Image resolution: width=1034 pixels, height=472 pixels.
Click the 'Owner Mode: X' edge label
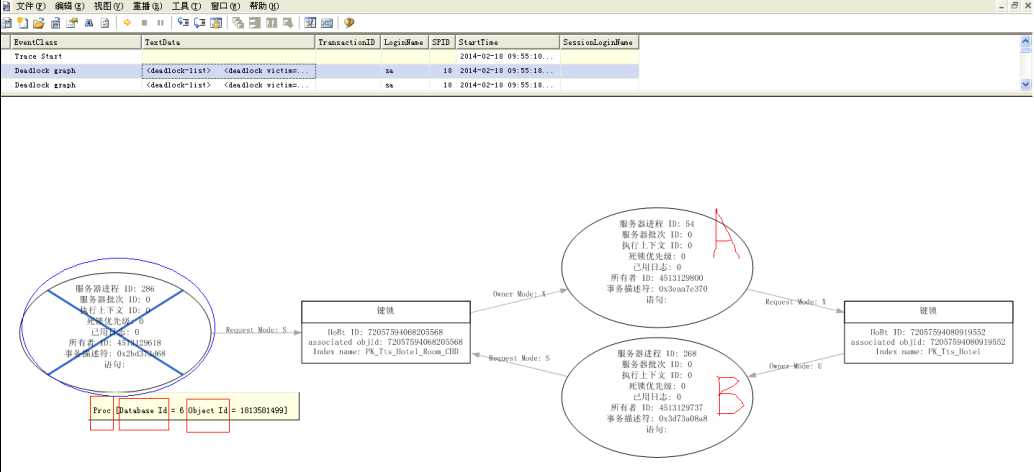point(520,294)
